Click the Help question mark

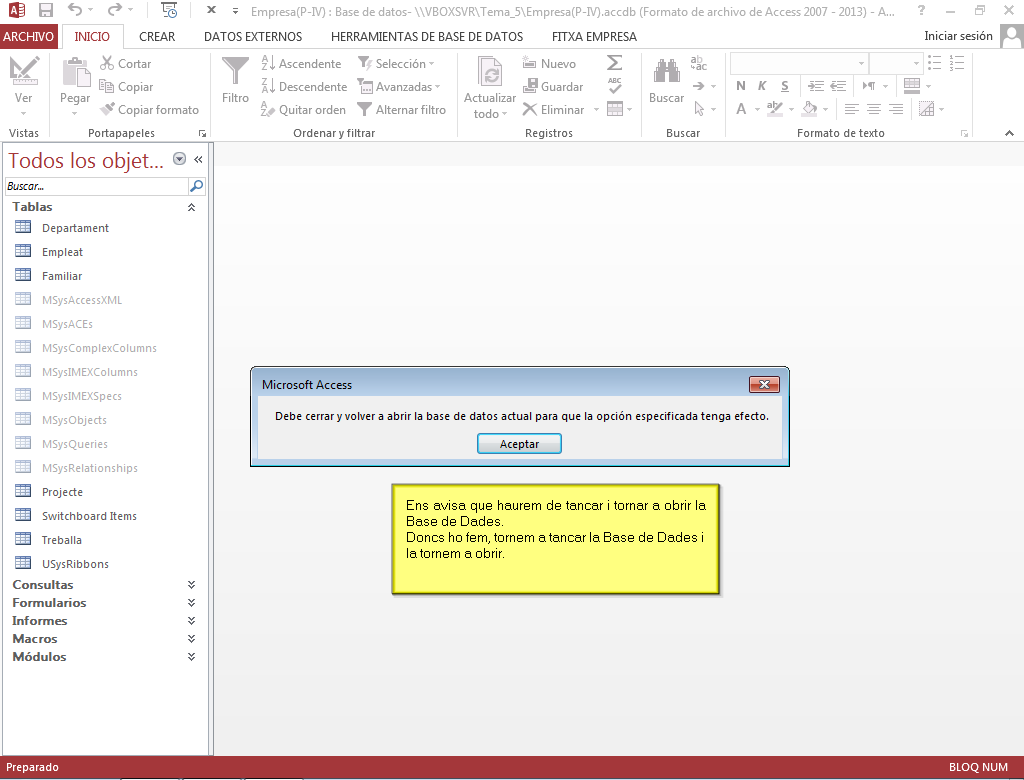[x=921, y=10]
